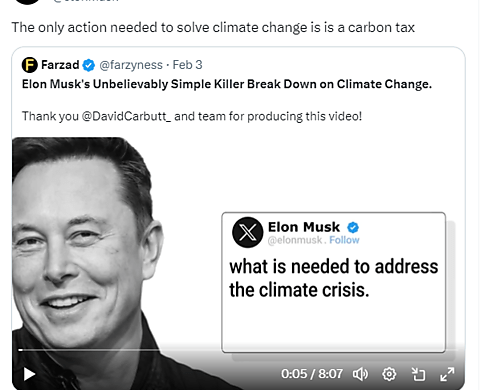Screen dimensions: 480x390
Task: Open the @DavidCarbutt_ mention
Action: click(126, 116)
